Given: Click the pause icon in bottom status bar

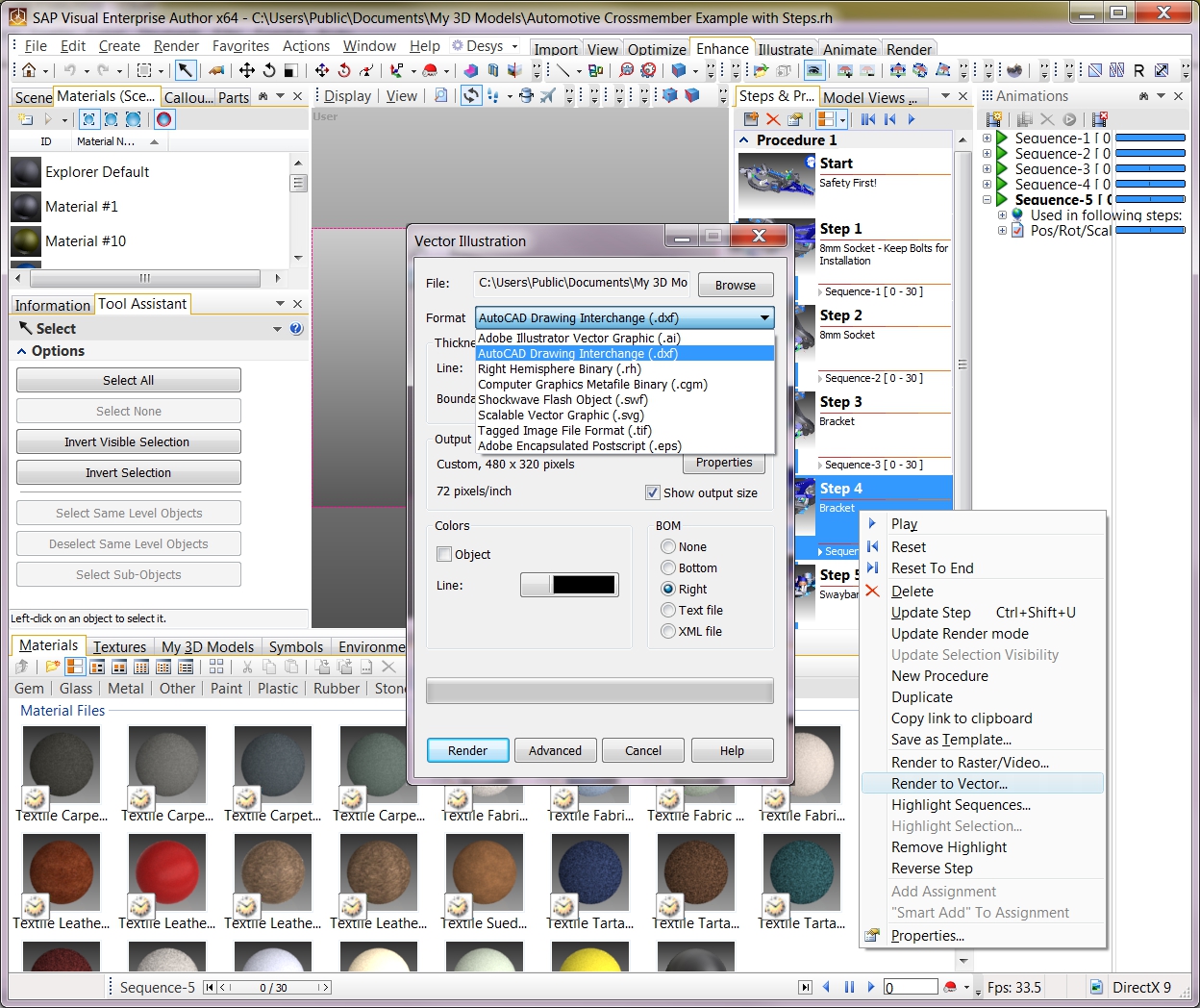Looking at the screenshot, I should click(849, 987).
